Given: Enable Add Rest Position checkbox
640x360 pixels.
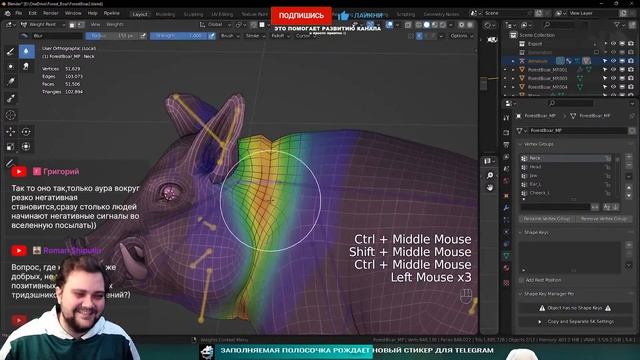Looking at the screenshot, I should tap(521, 280).
